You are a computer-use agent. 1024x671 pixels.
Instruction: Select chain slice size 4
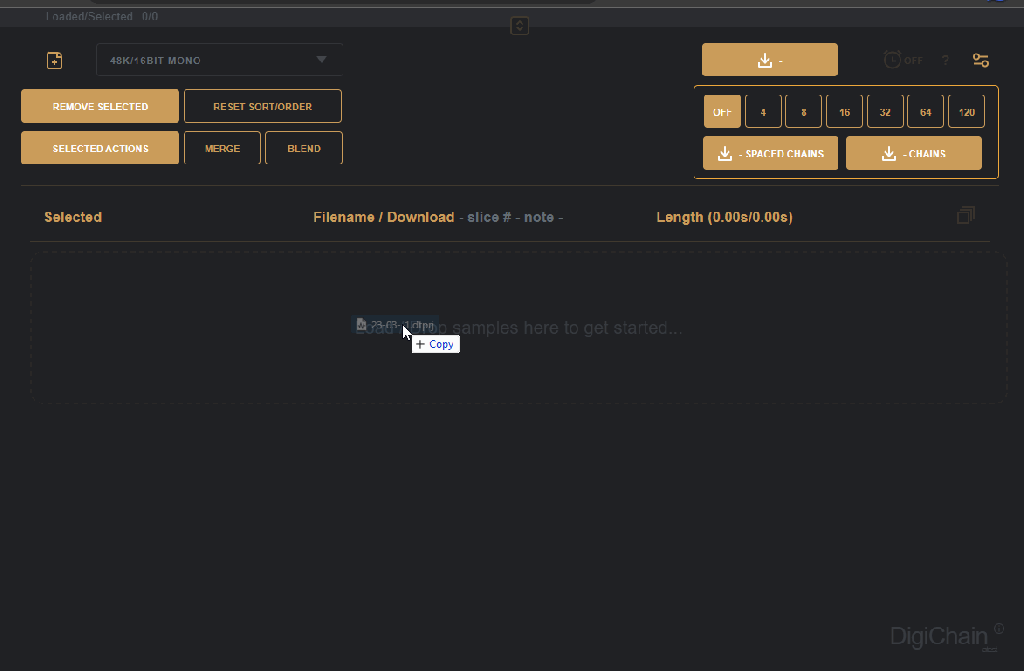pyautogui.click(x=763, y=112)
